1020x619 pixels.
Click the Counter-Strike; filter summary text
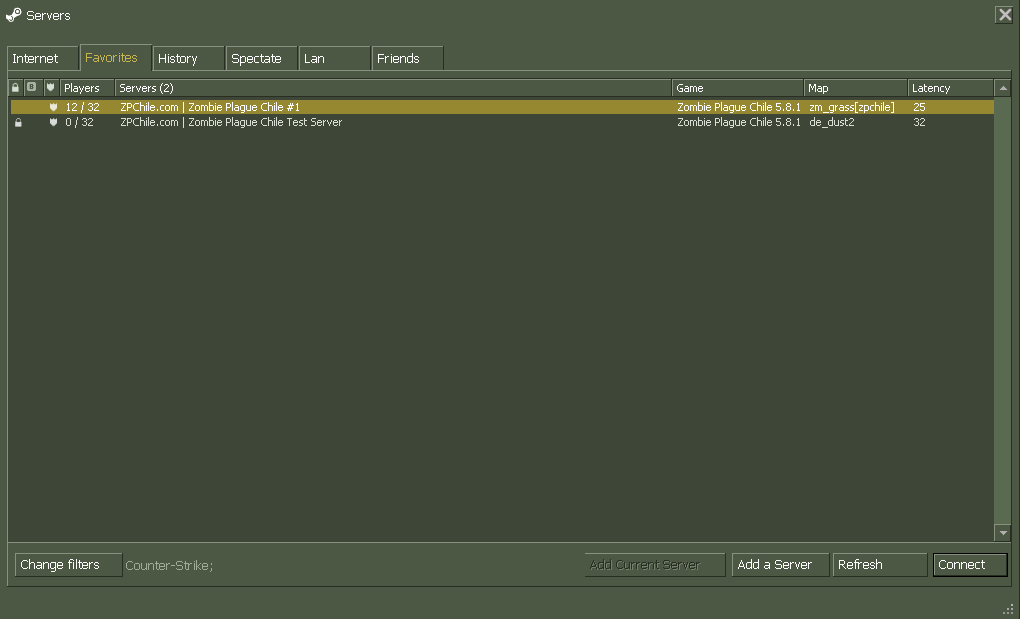coord(169,566)
